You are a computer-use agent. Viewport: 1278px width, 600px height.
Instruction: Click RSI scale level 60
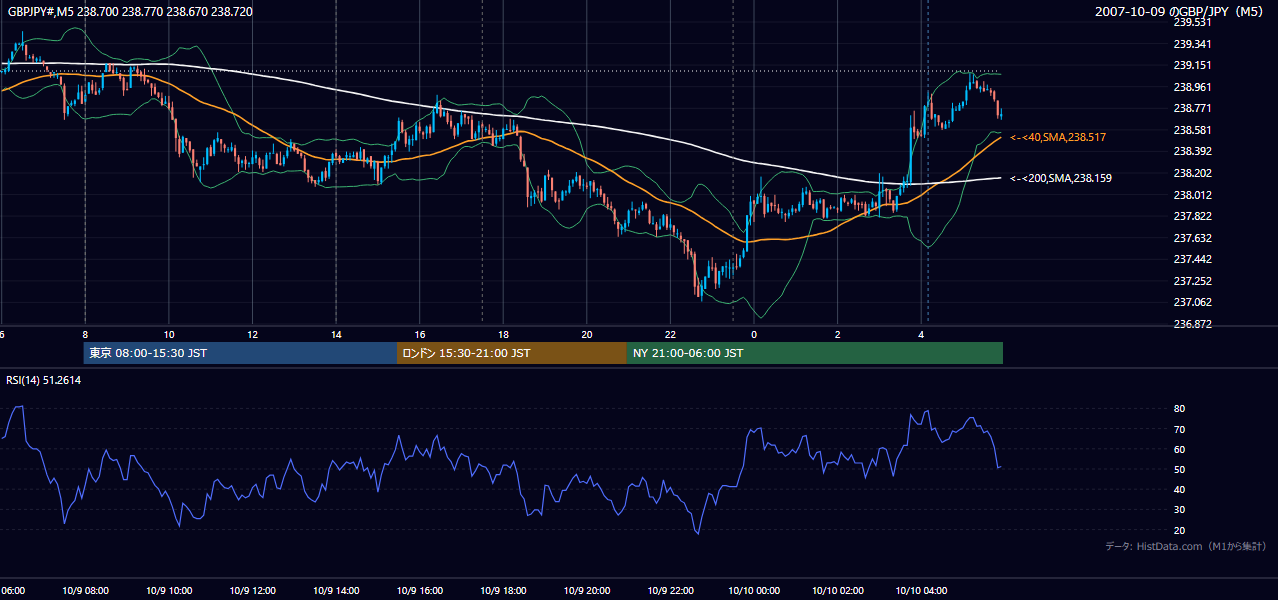pos(1180,449)
